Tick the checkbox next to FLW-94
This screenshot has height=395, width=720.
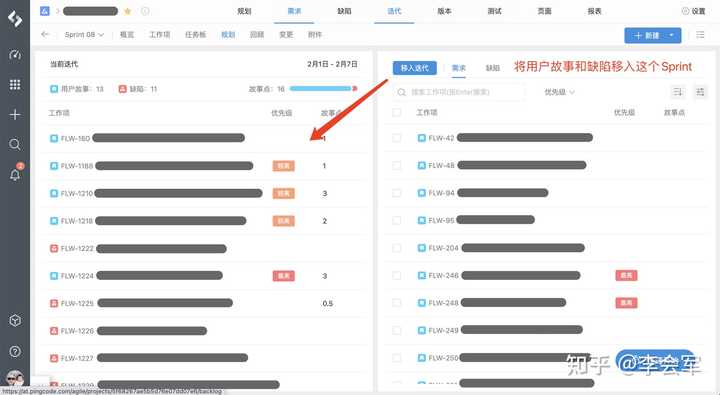point(397,193)
